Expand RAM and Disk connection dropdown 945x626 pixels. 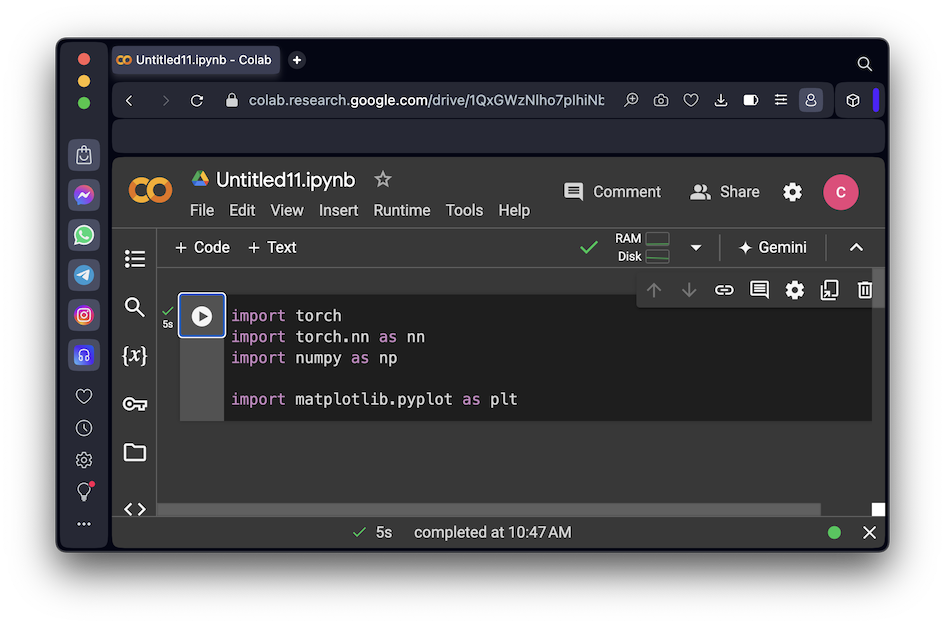click(x=696, y=248)
